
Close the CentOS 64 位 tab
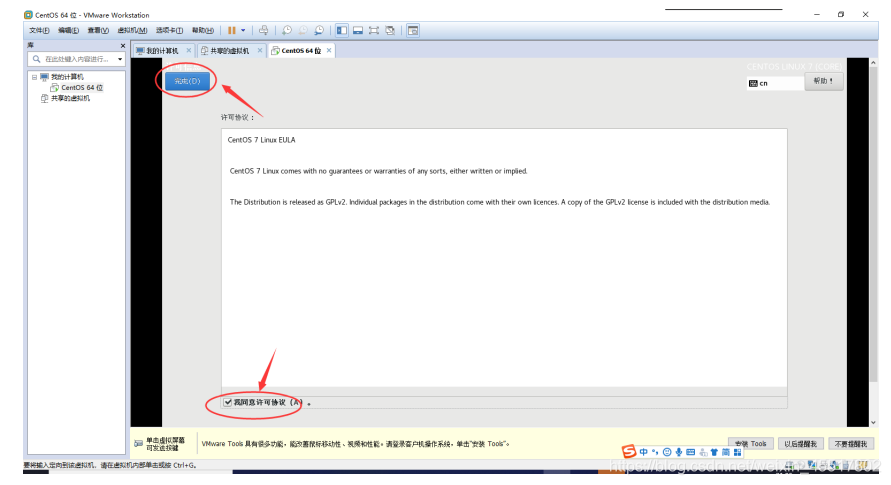328,51
